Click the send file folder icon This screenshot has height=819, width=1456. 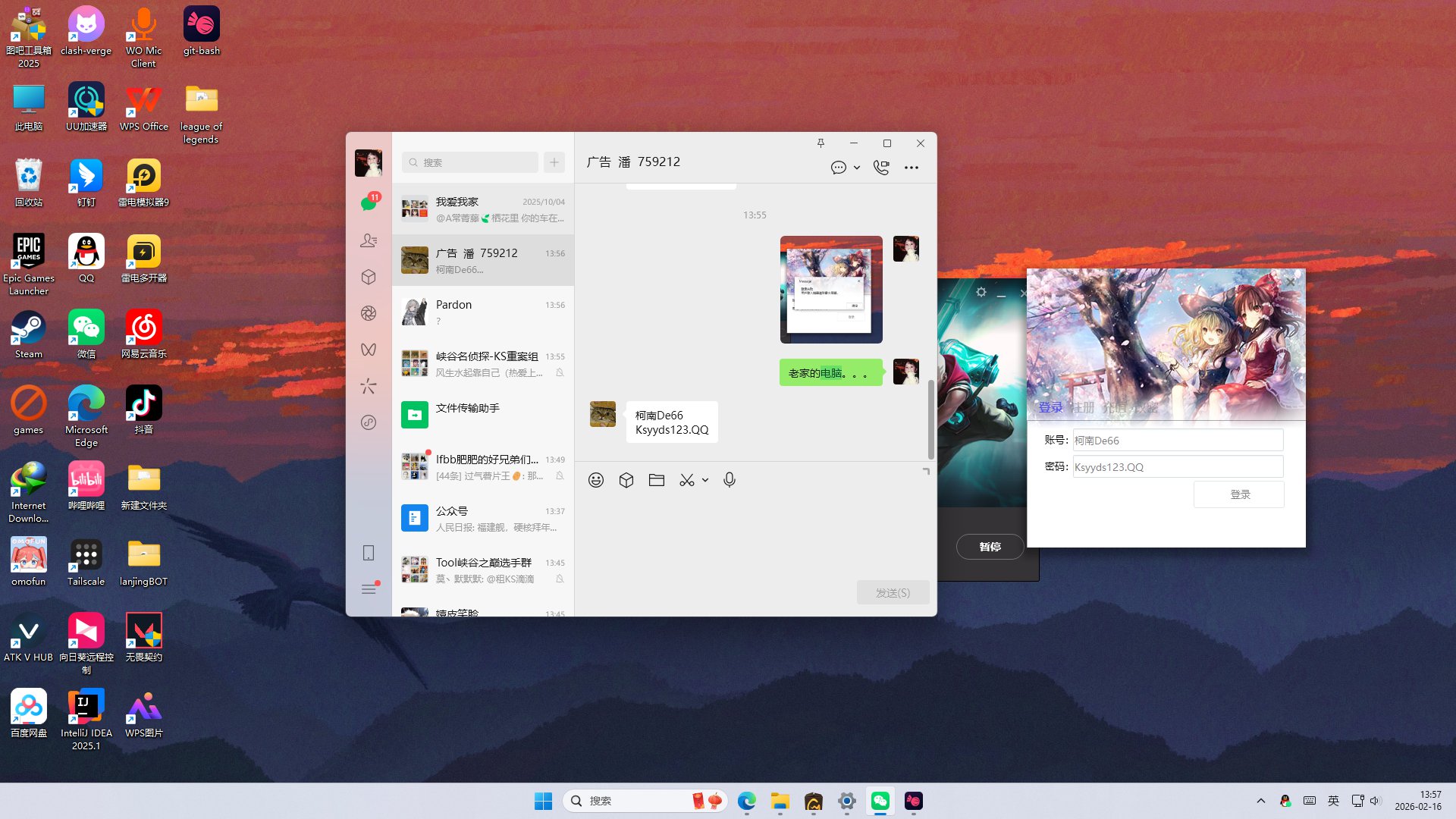click(657, 480)
